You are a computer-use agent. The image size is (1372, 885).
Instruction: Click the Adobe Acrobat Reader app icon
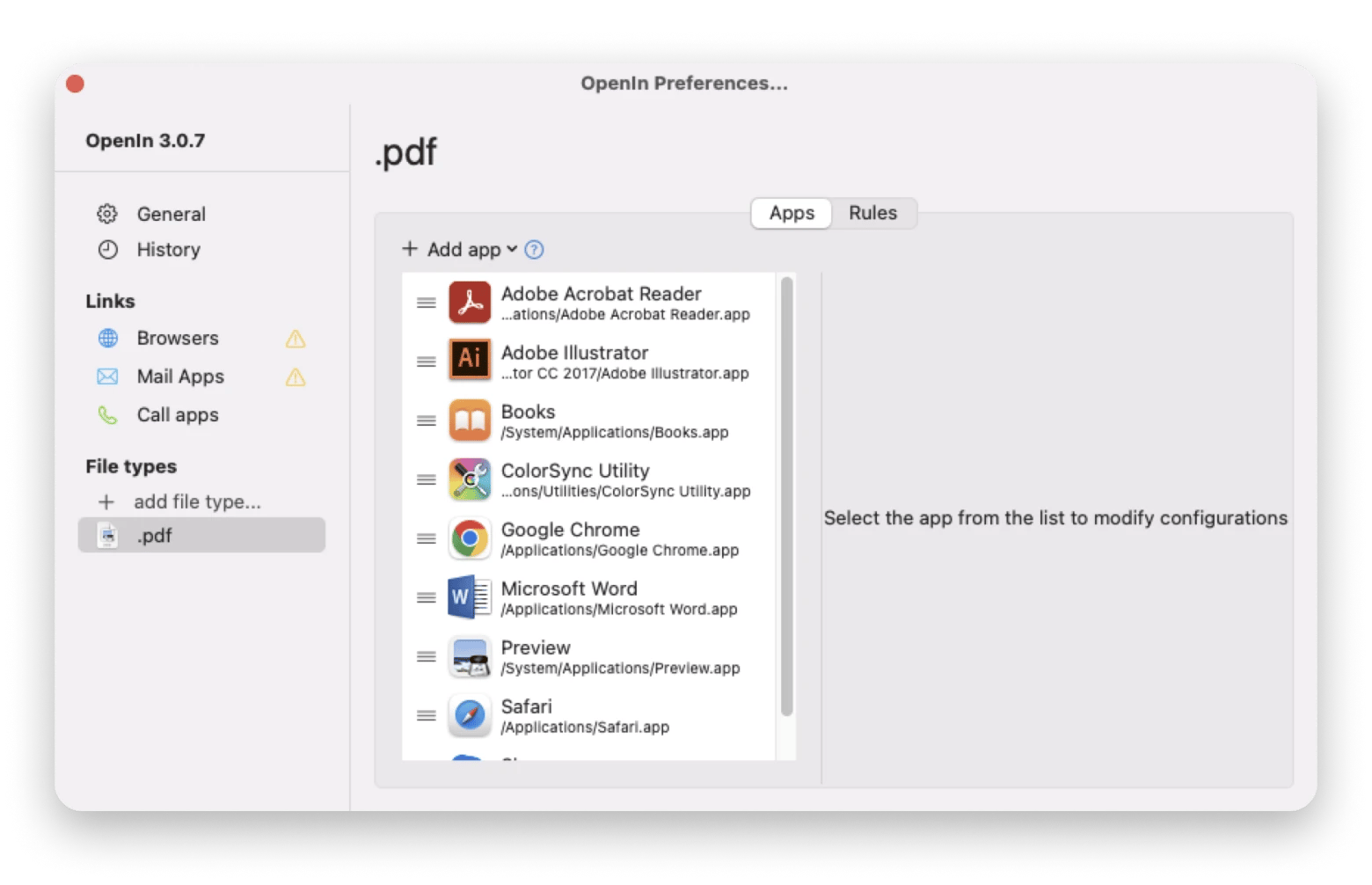(470, 303)
